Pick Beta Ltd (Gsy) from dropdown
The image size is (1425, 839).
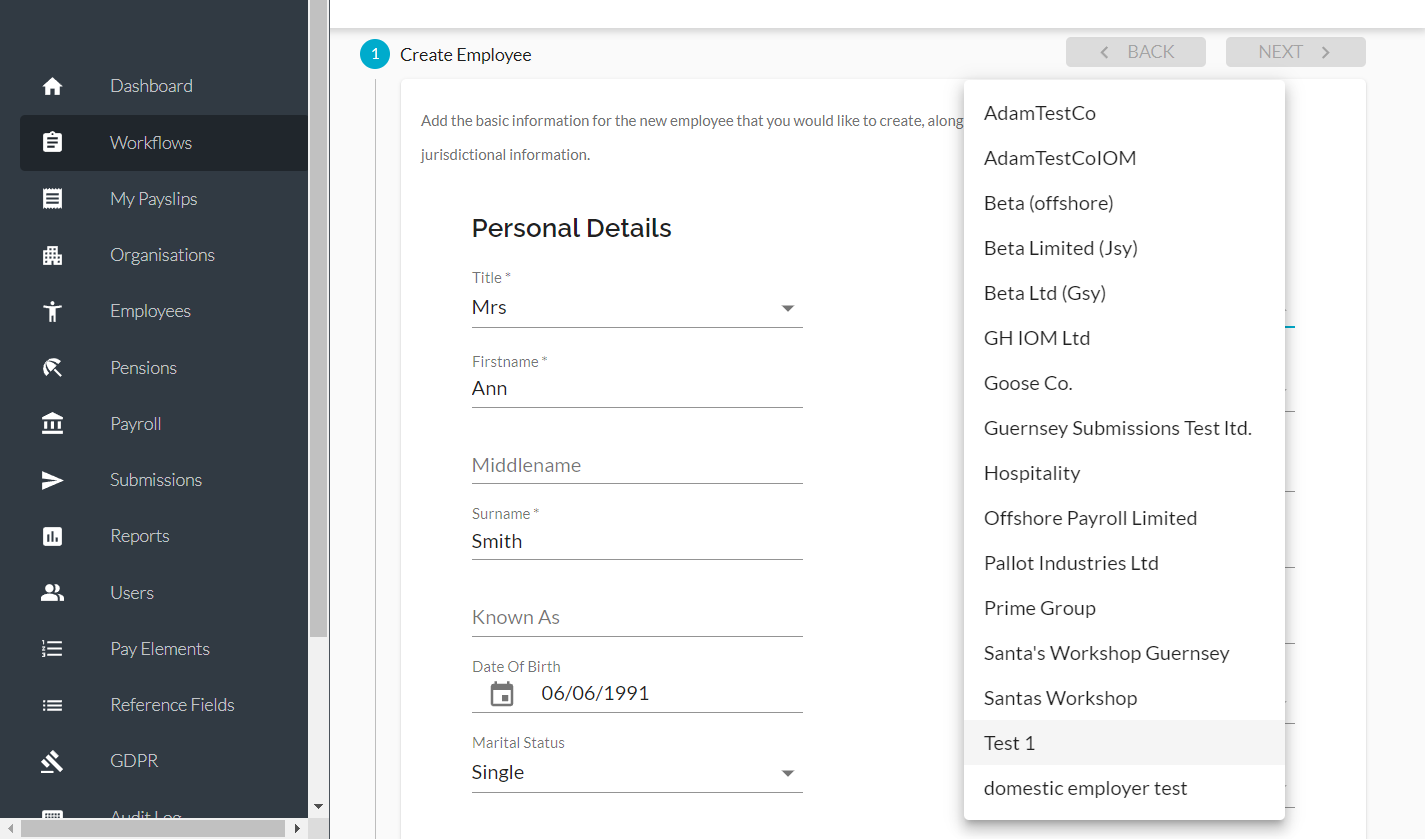coord(1124,293)
